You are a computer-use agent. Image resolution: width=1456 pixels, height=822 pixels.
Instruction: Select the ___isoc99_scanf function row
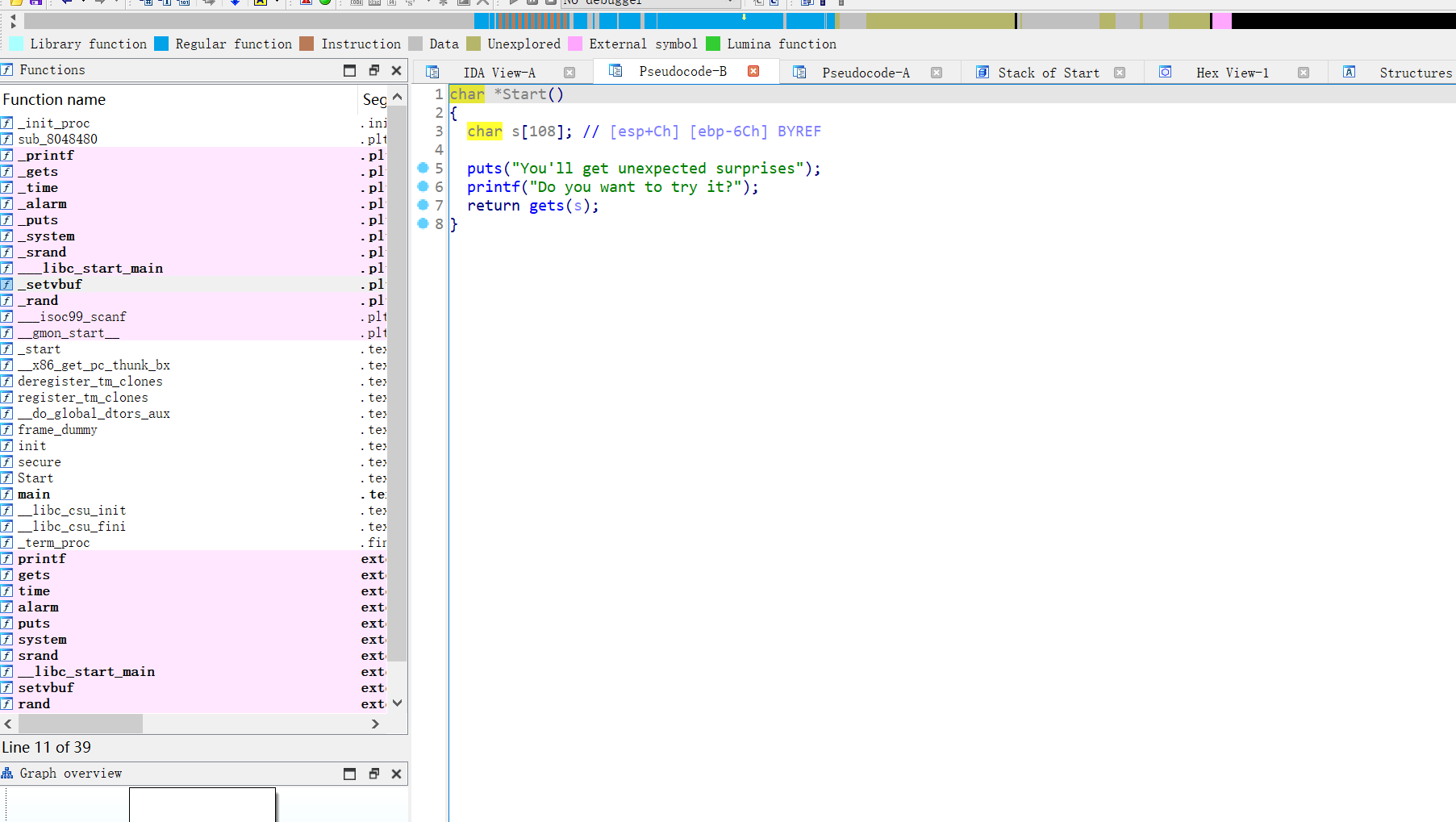click(x=194, y=316)
